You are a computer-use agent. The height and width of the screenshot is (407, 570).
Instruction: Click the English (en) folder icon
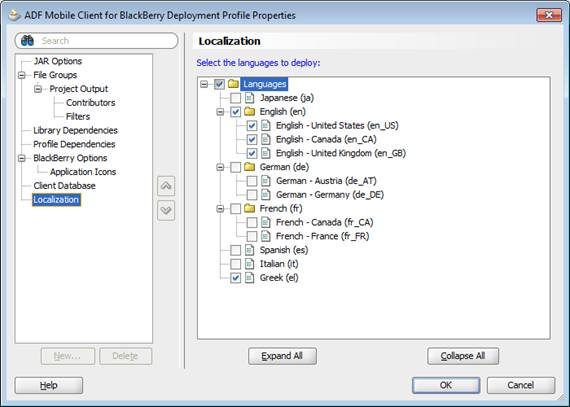click(x=249, y=112)
